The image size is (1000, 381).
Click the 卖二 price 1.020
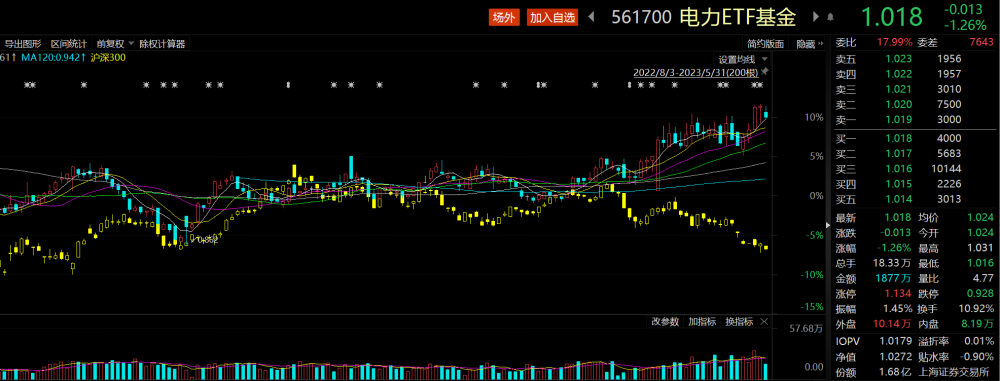point(898,105)
